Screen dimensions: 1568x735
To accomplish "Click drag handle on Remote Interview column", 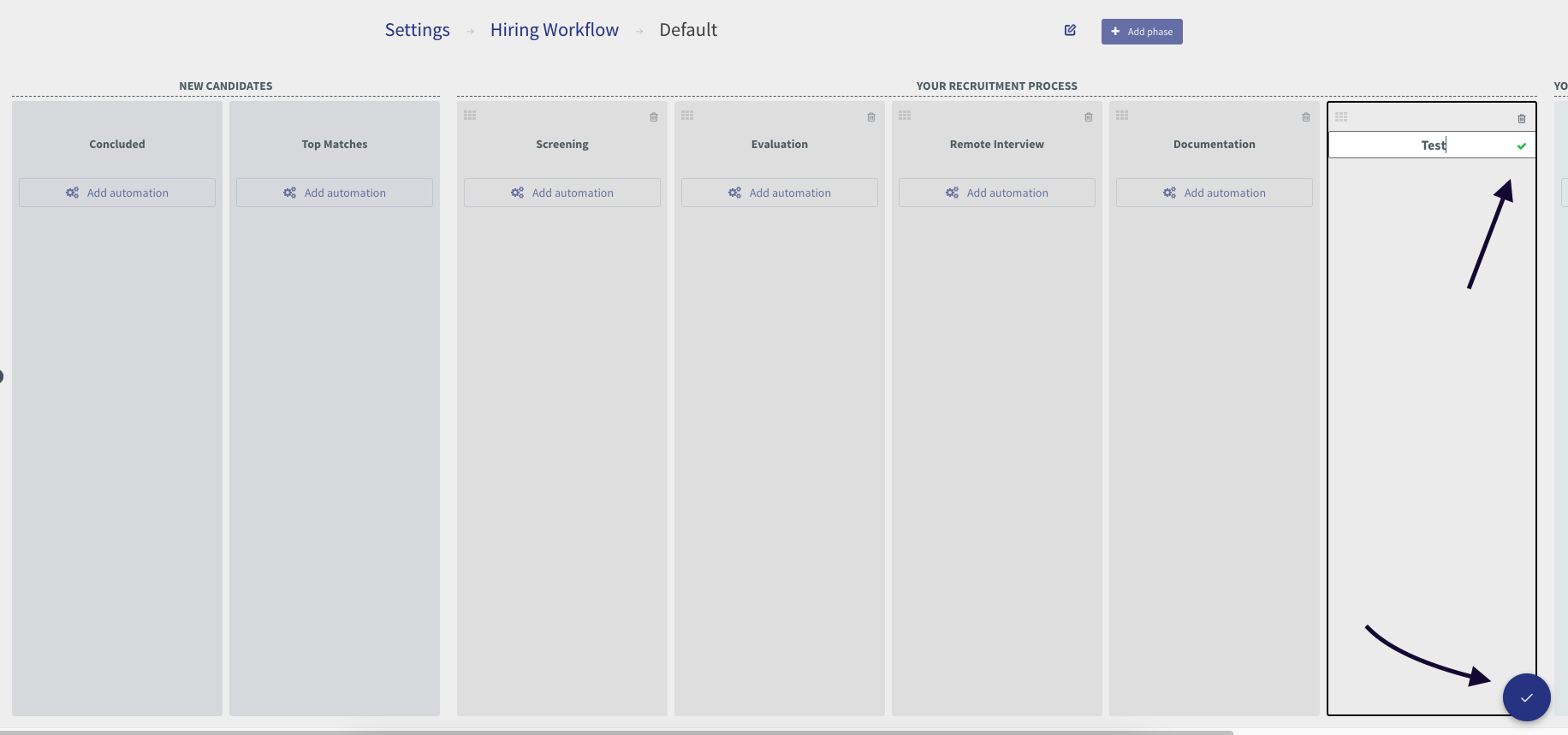I will (905, 116).
